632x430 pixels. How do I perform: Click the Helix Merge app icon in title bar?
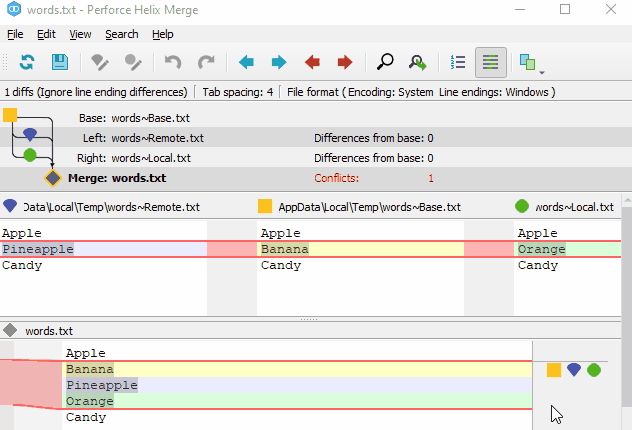pos(14,9)
